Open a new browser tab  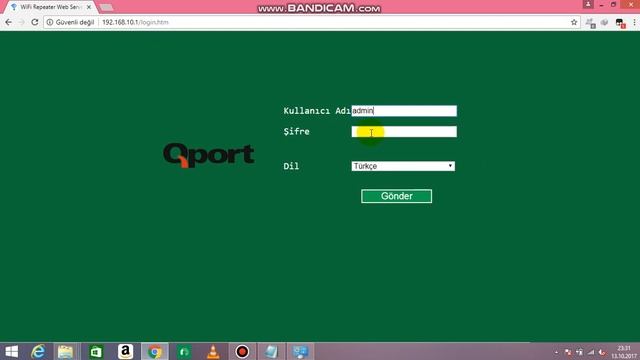(x=106, y=7)
